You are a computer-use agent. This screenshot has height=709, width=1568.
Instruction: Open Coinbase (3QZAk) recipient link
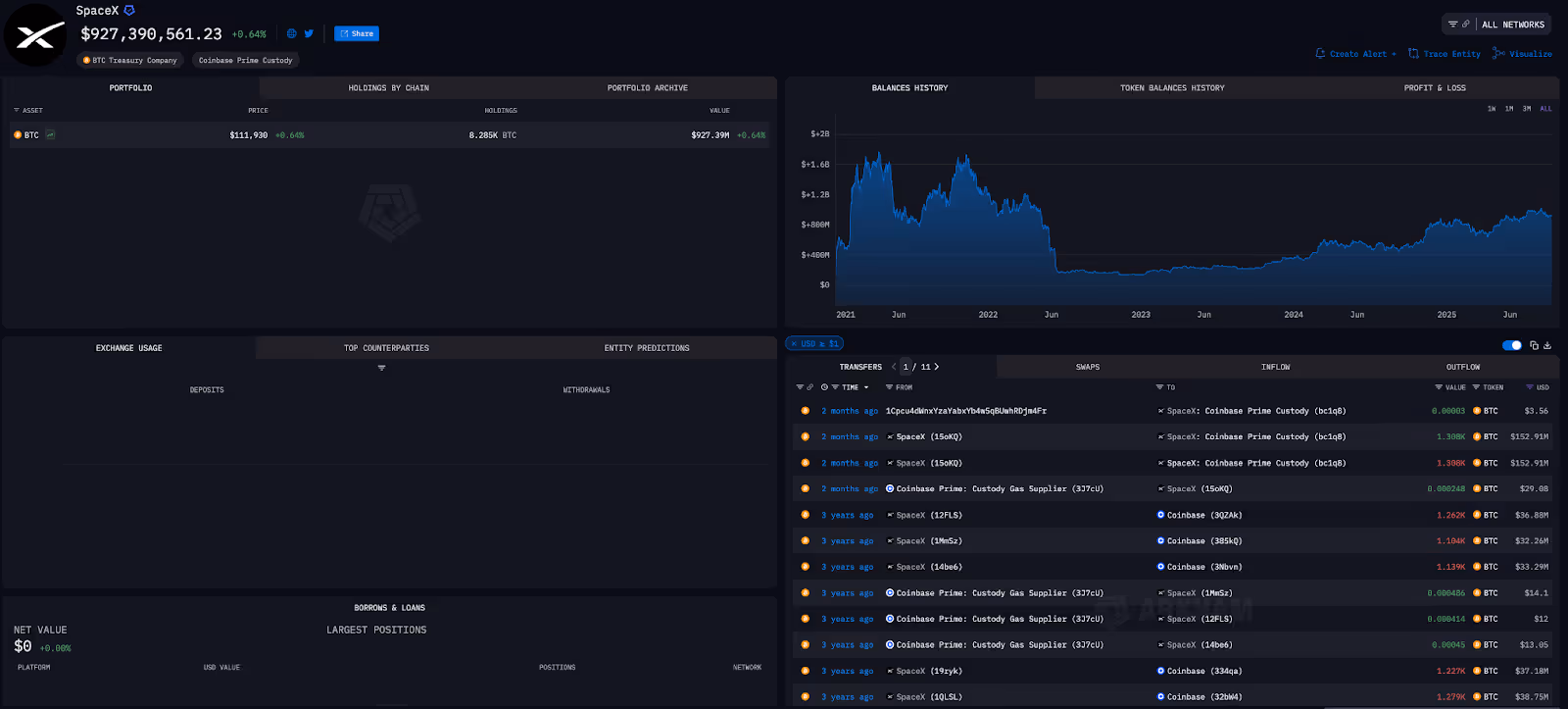(x=1199, y=515)
